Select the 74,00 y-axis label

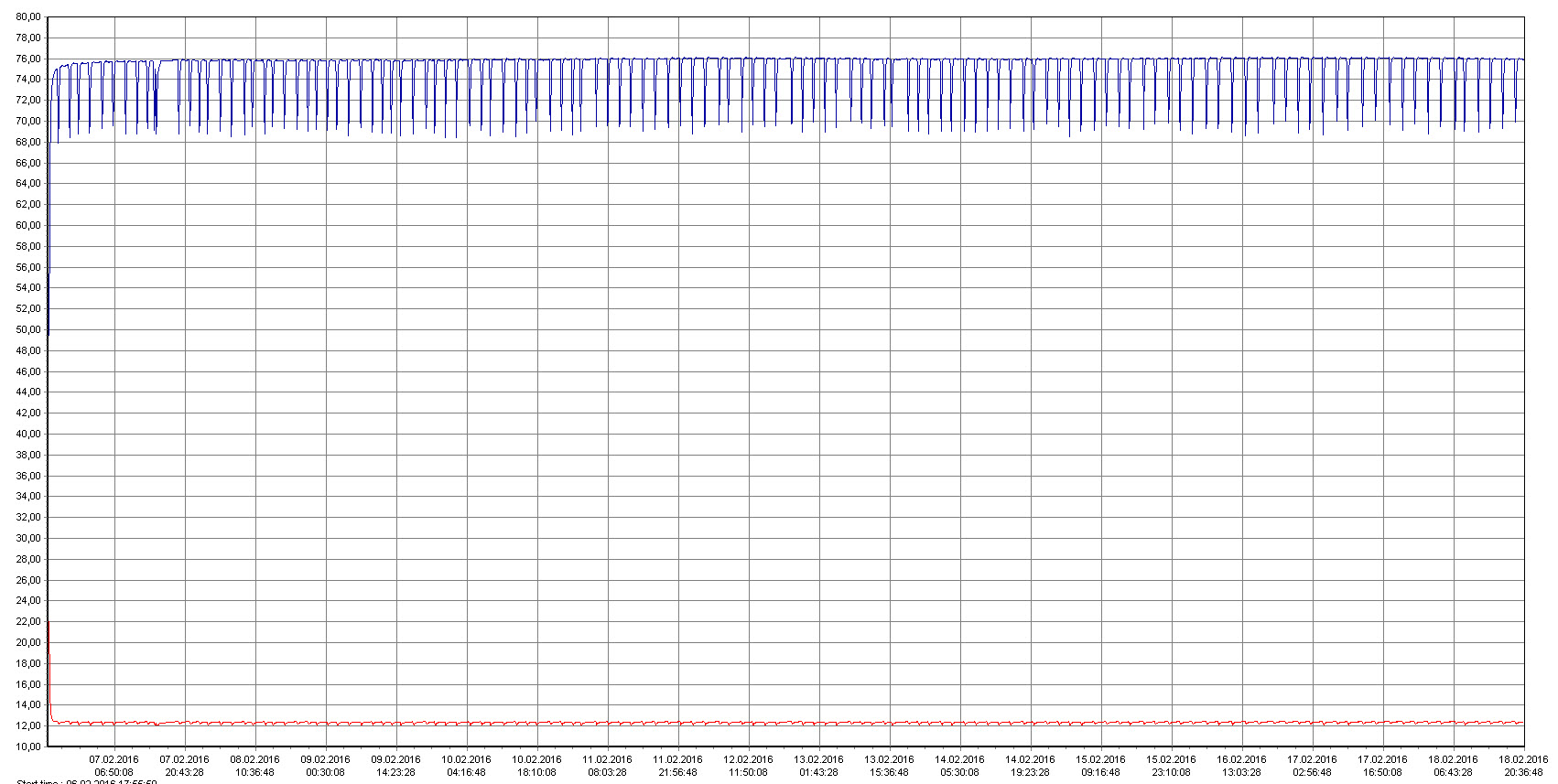28,80
